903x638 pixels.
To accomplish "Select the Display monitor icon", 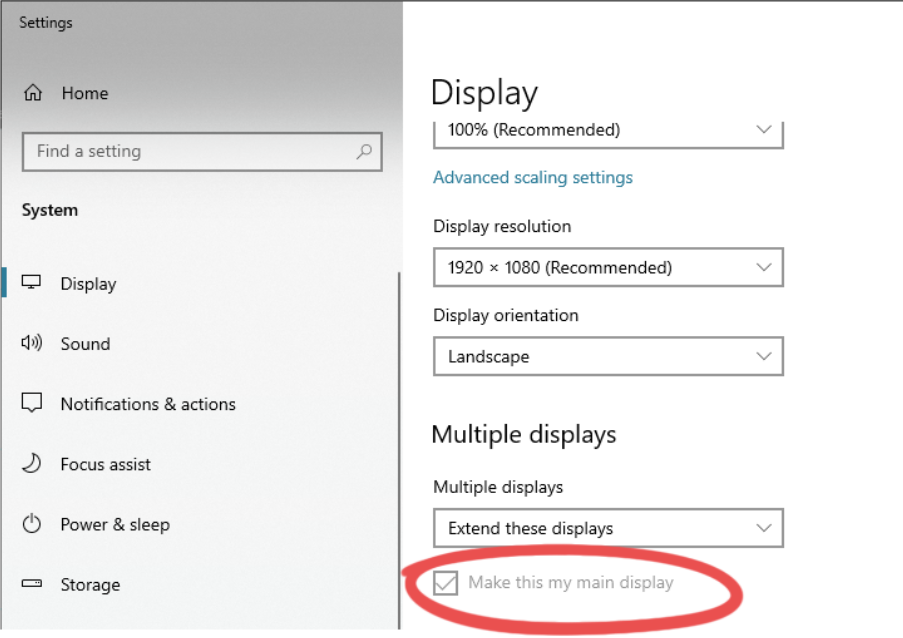I will point(33,283).
